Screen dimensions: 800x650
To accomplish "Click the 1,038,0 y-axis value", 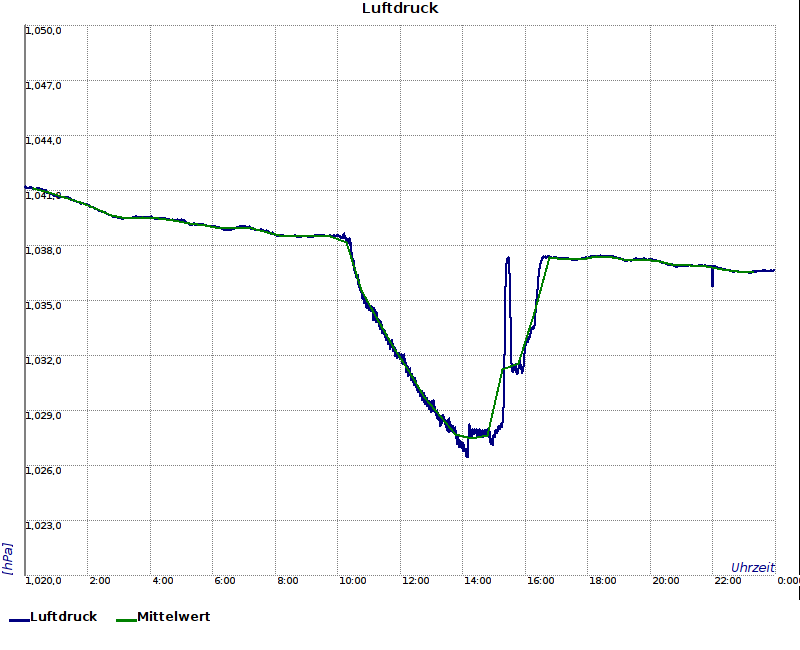I will click(x=43, y=251).
